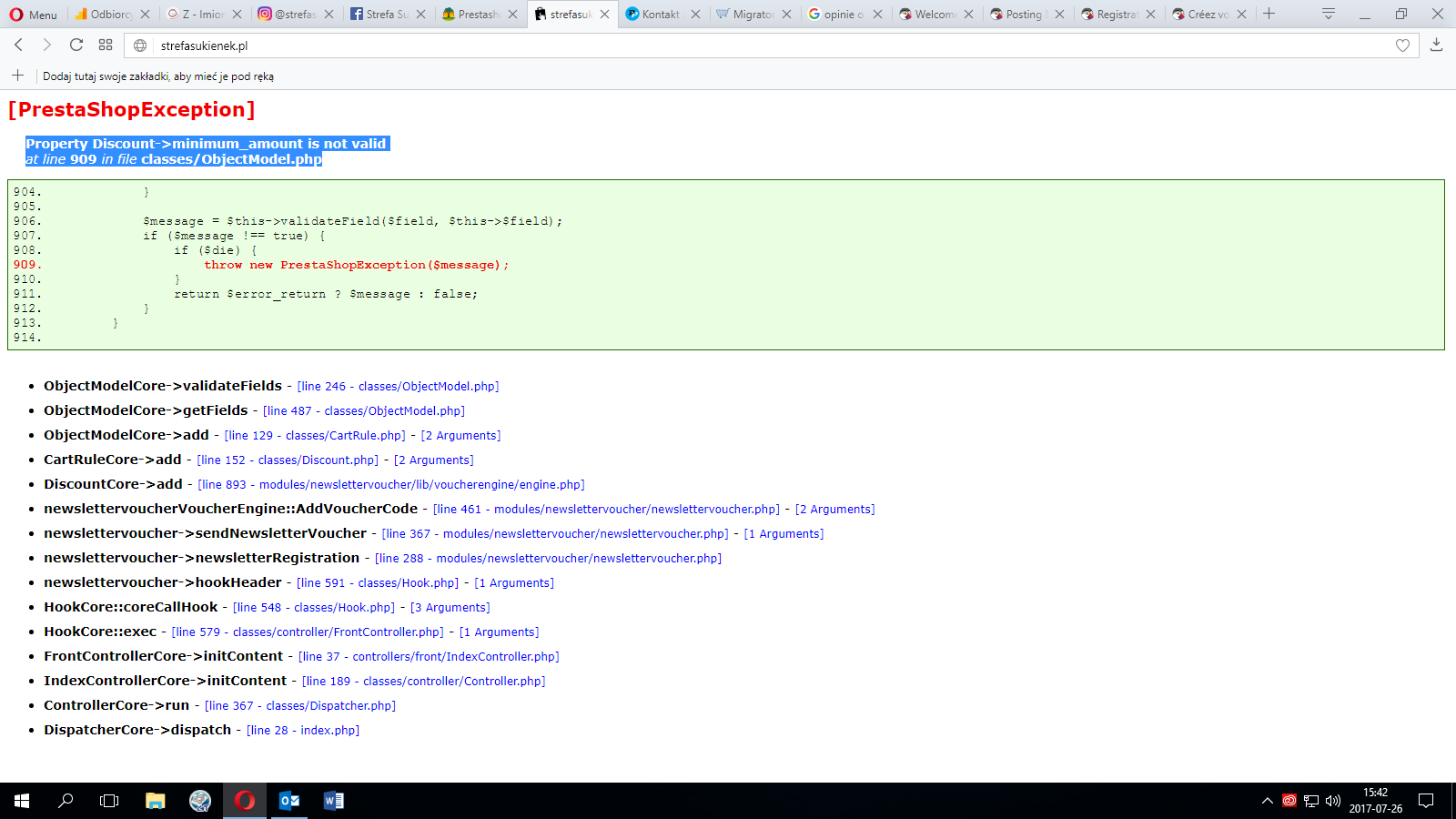The image size is (1456, 819).
Task: Add a bookmark with the plus icon
Action: 18,76
